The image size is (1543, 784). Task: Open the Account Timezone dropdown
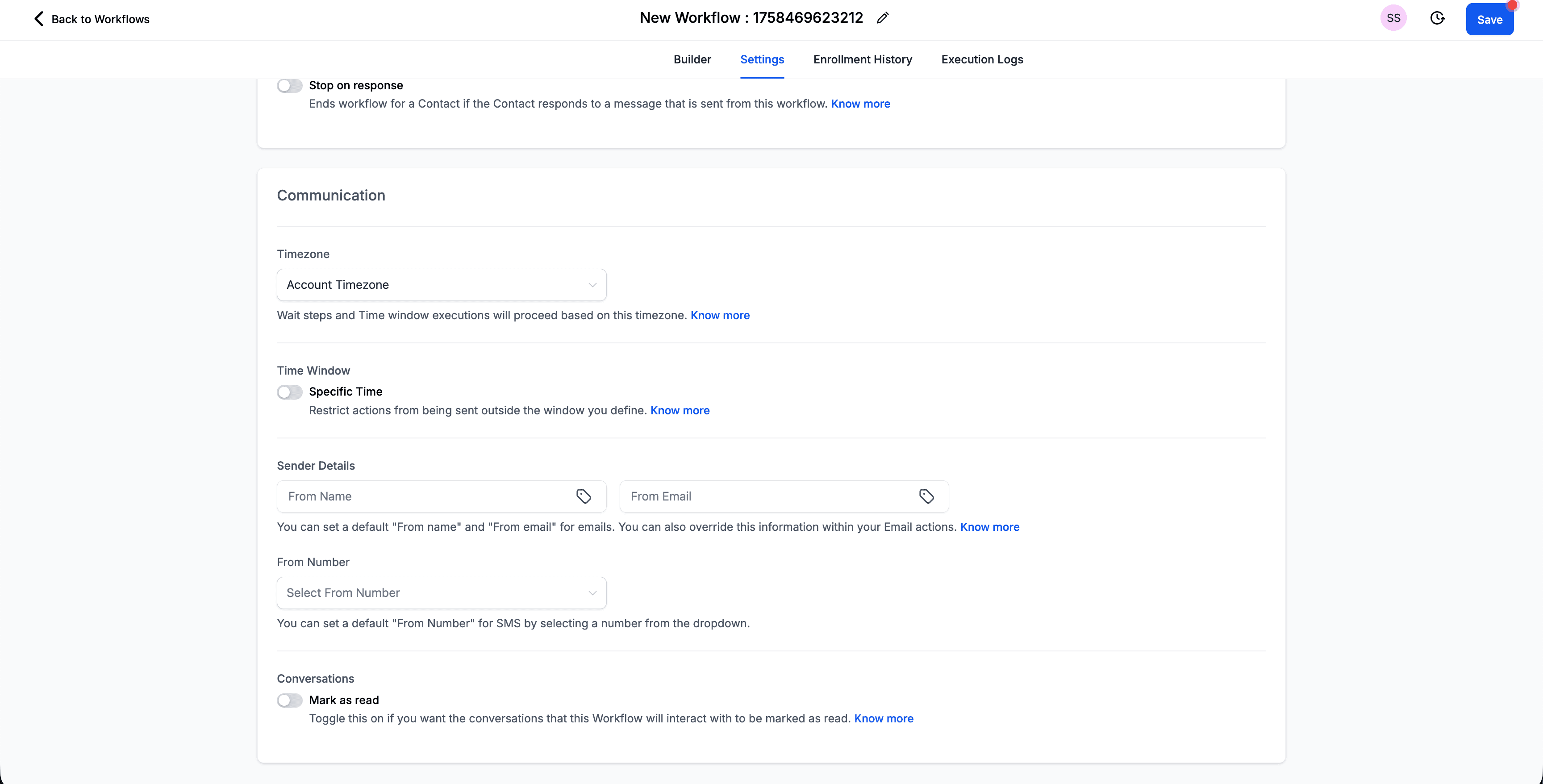click(x=442, y=284)
